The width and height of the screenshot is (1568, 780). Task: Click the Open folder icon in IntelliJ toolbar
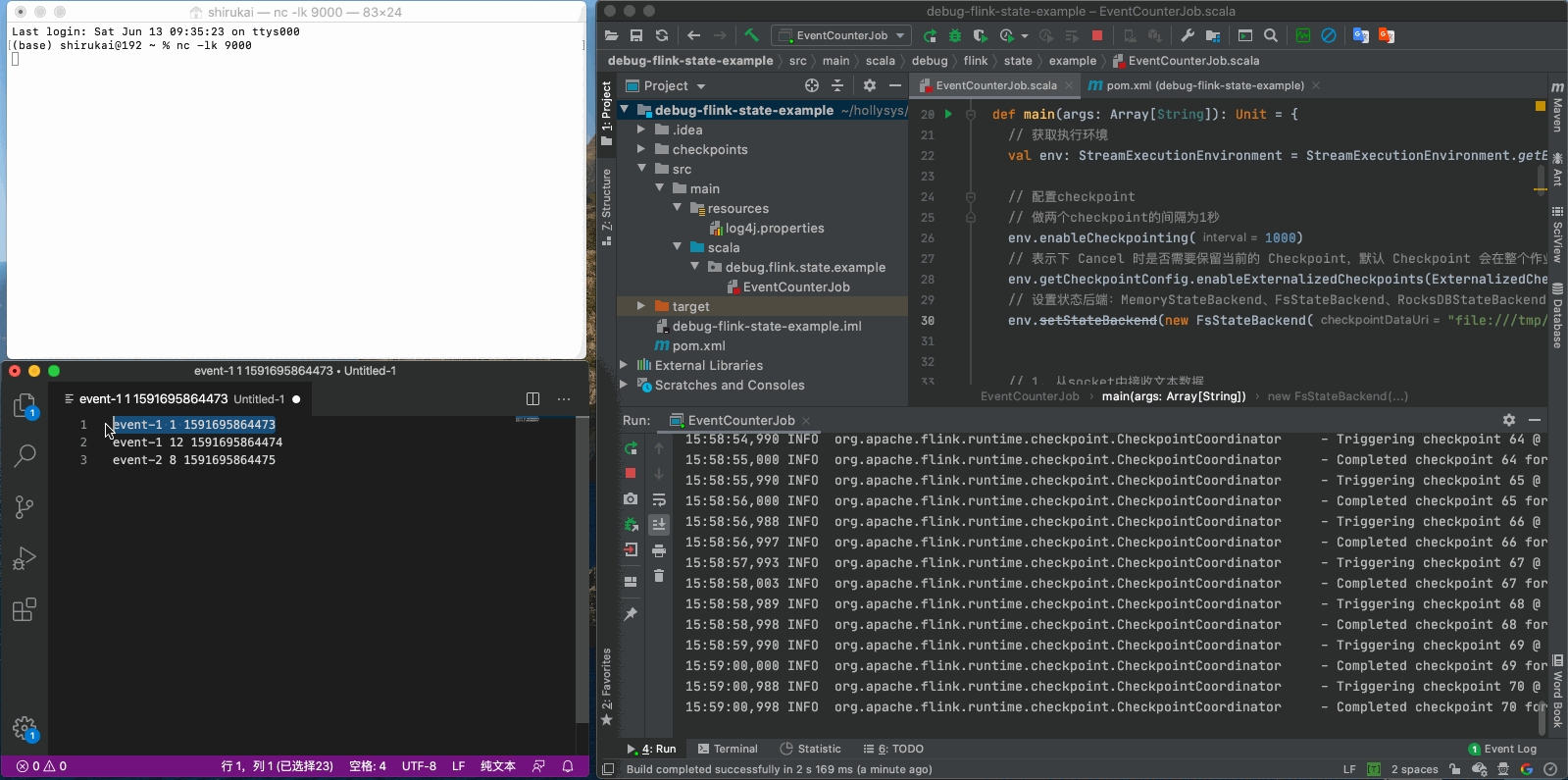pos(611,35)
